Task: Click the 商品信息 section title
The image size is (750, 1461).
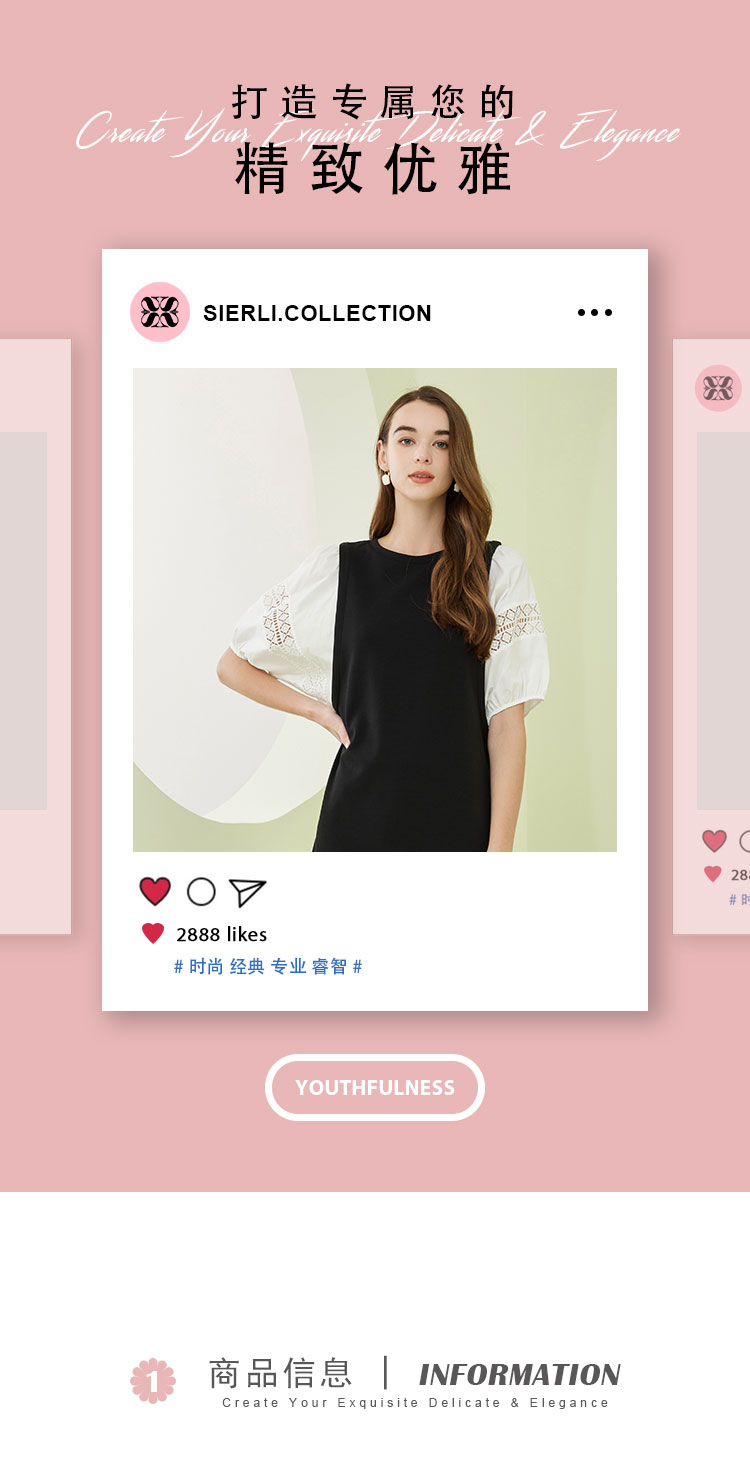Action: (280, 1373)
